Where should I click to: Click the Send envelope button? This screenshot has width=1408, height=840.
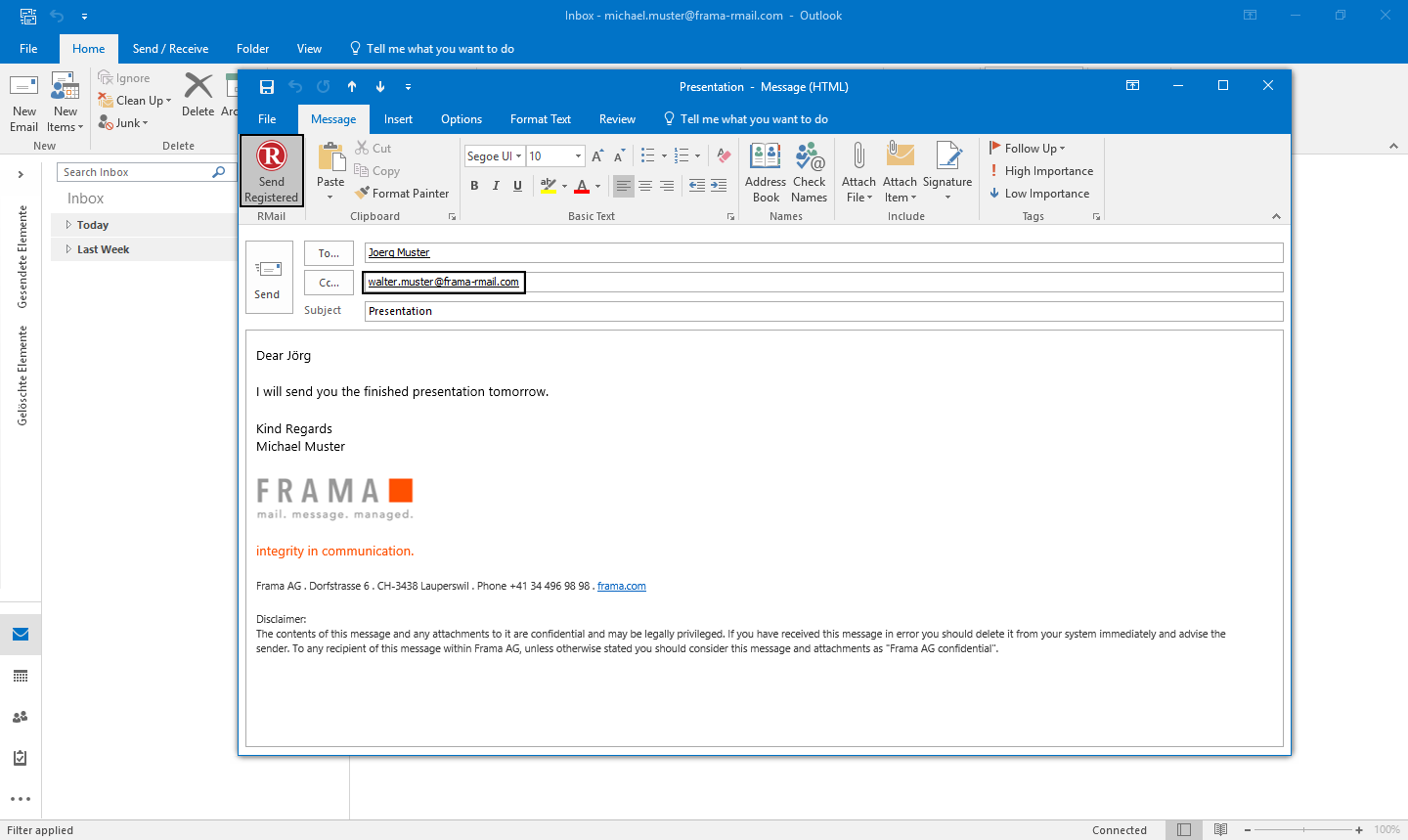(x=269, y=278)
